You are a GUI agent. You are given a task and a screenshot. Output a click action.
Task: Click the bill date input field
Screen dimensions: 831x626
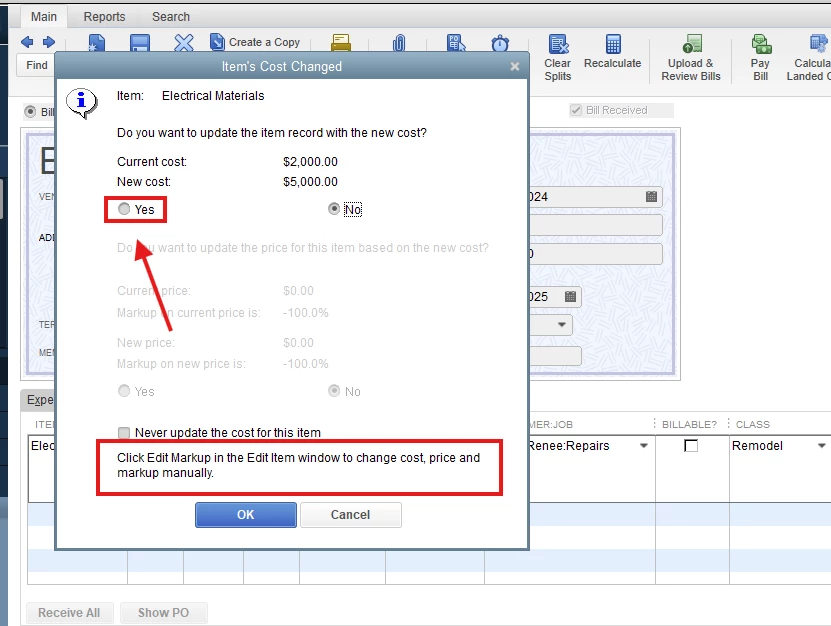click(596, 197)
